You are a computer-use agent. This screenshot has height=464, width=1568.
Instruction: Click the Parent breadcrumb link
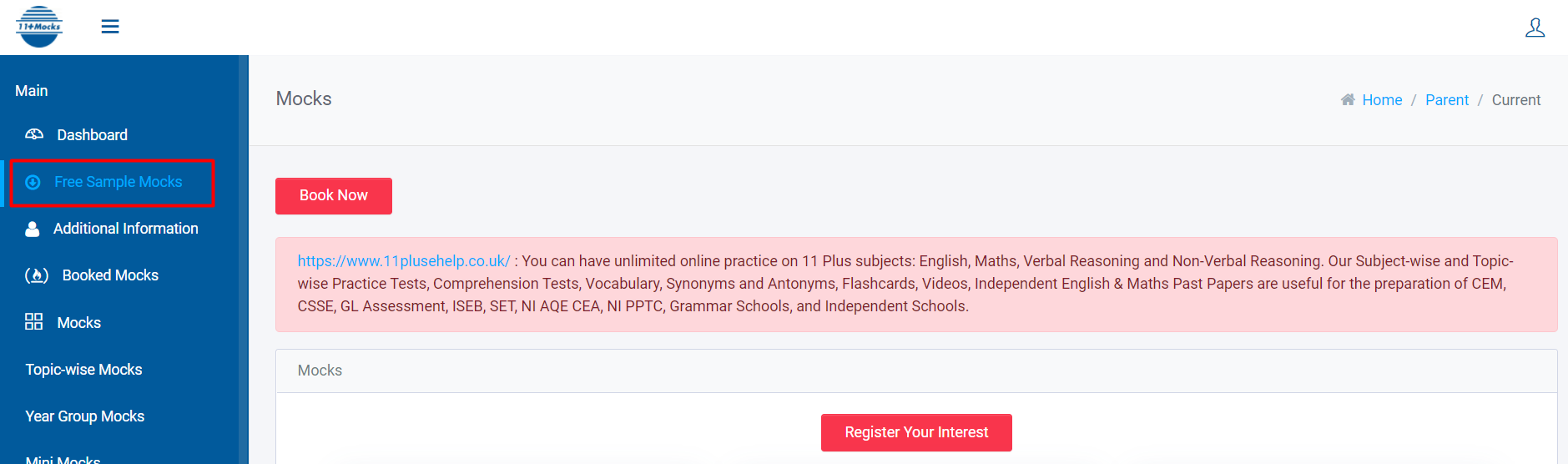(1446, 100)
